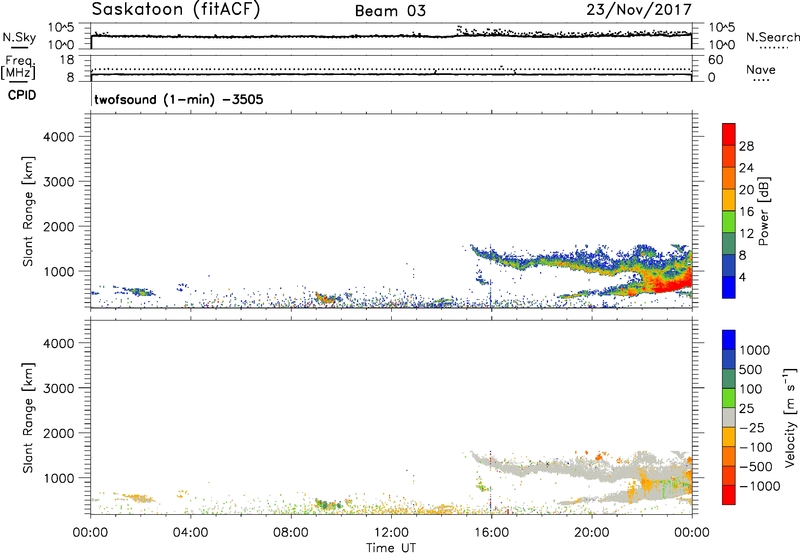Click the 'Slant Range [km]' label of velocity panel
The height and width of the screenshot is (554, 800).
tap(28, 417)
